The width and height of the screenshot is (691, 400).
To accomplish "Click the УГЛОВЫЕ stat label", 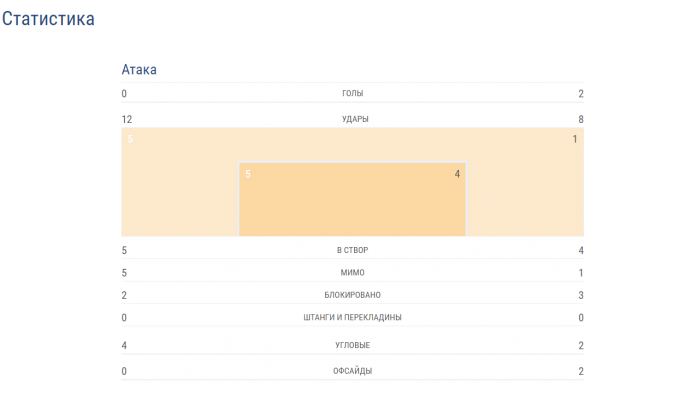I will tap(352, 345).
